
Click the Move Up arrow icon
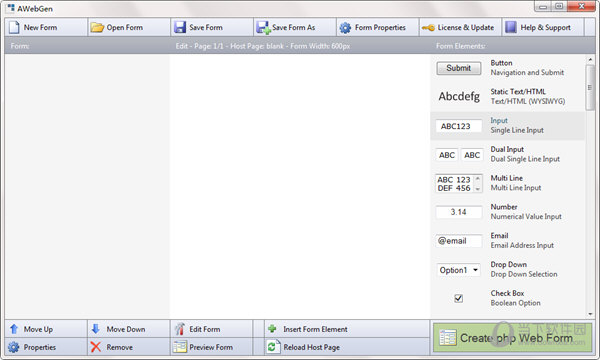click(14, 329)
